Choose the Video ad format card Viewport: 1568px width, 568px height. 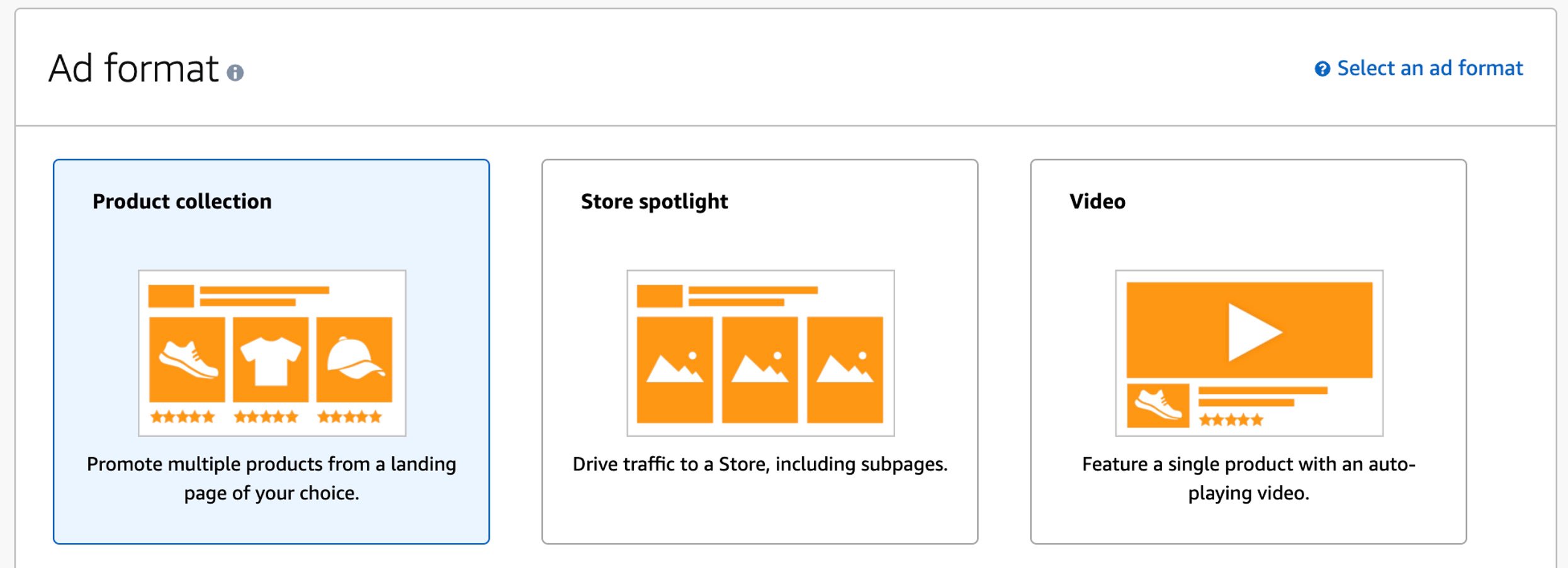tap(1248, 351)
